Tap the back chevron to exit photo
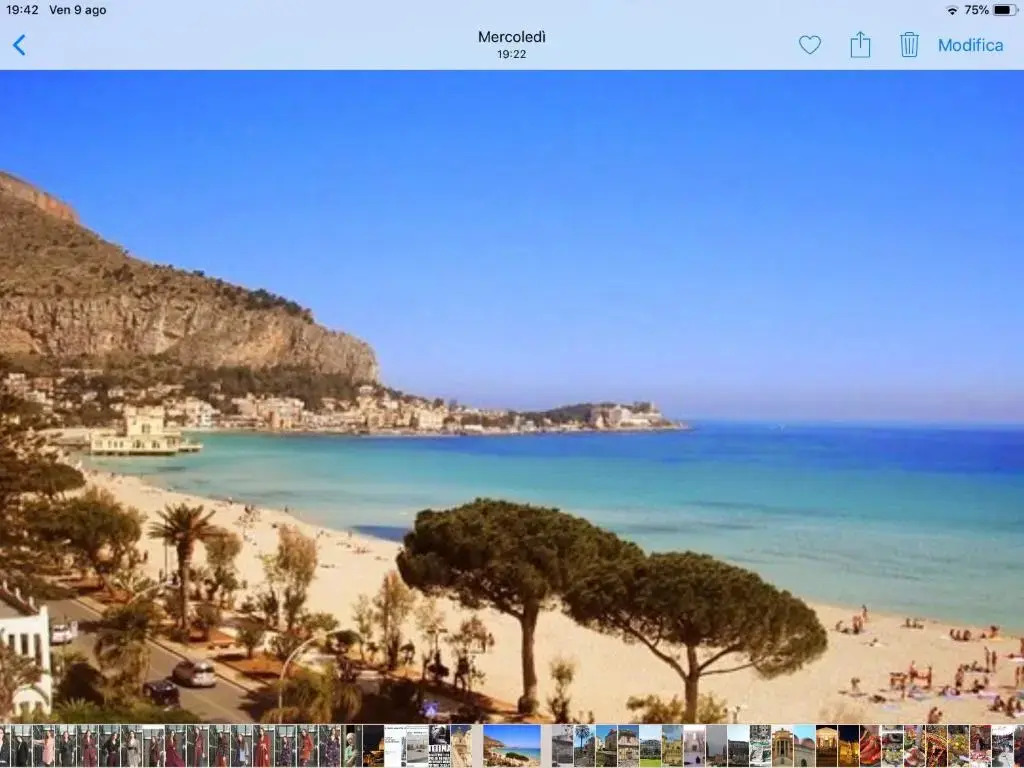Screen dimensions: 1024x768 (19, 45)
